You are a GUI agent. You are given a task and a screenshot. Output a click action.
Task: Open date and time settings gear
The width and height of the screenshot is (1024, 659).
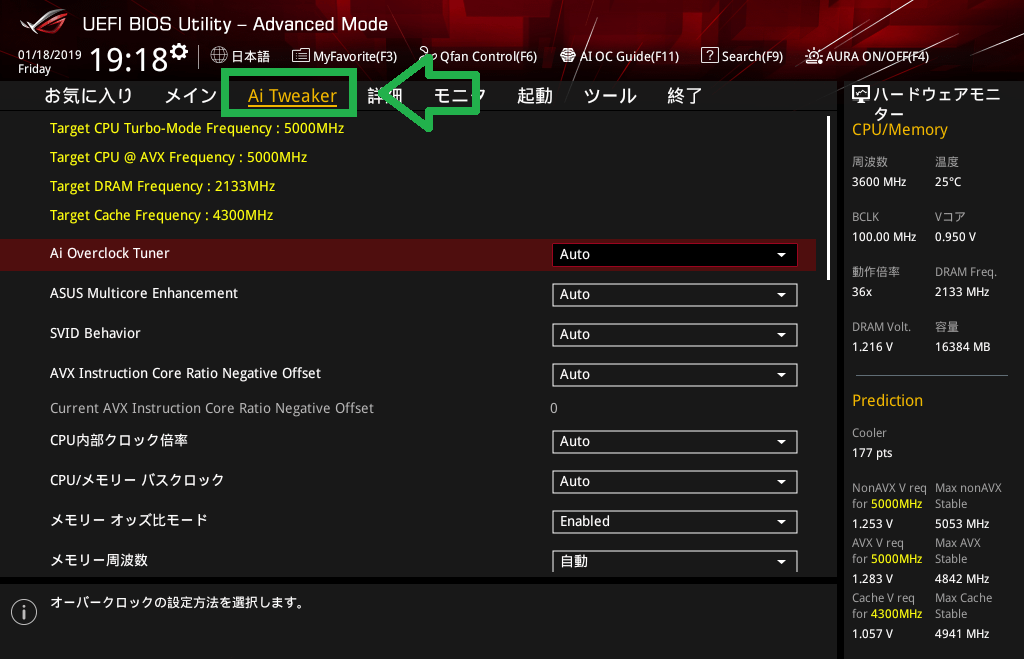(179, 52)
